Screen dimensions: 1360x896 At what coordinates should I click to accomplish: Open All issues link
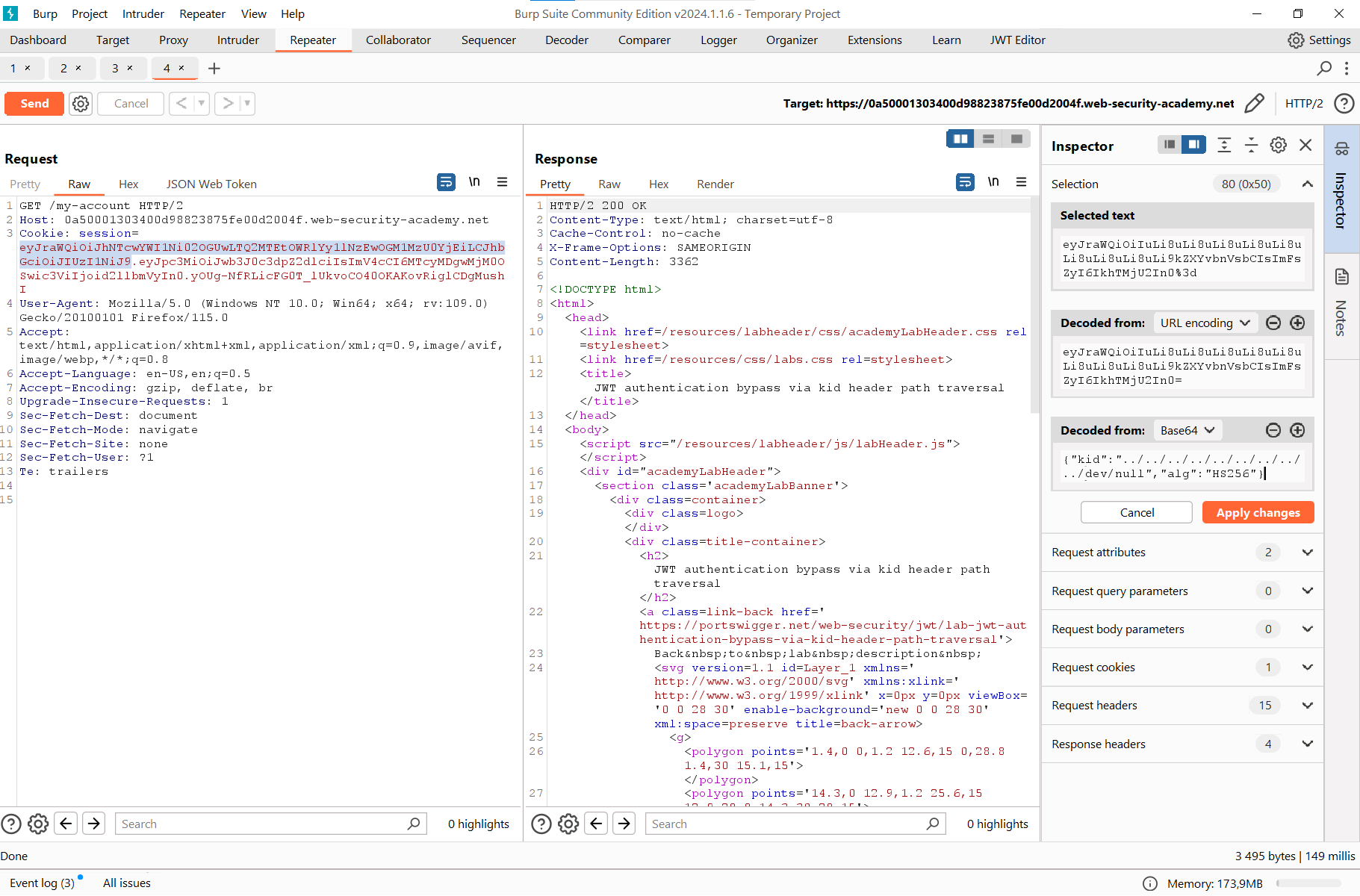click(127, 883)
